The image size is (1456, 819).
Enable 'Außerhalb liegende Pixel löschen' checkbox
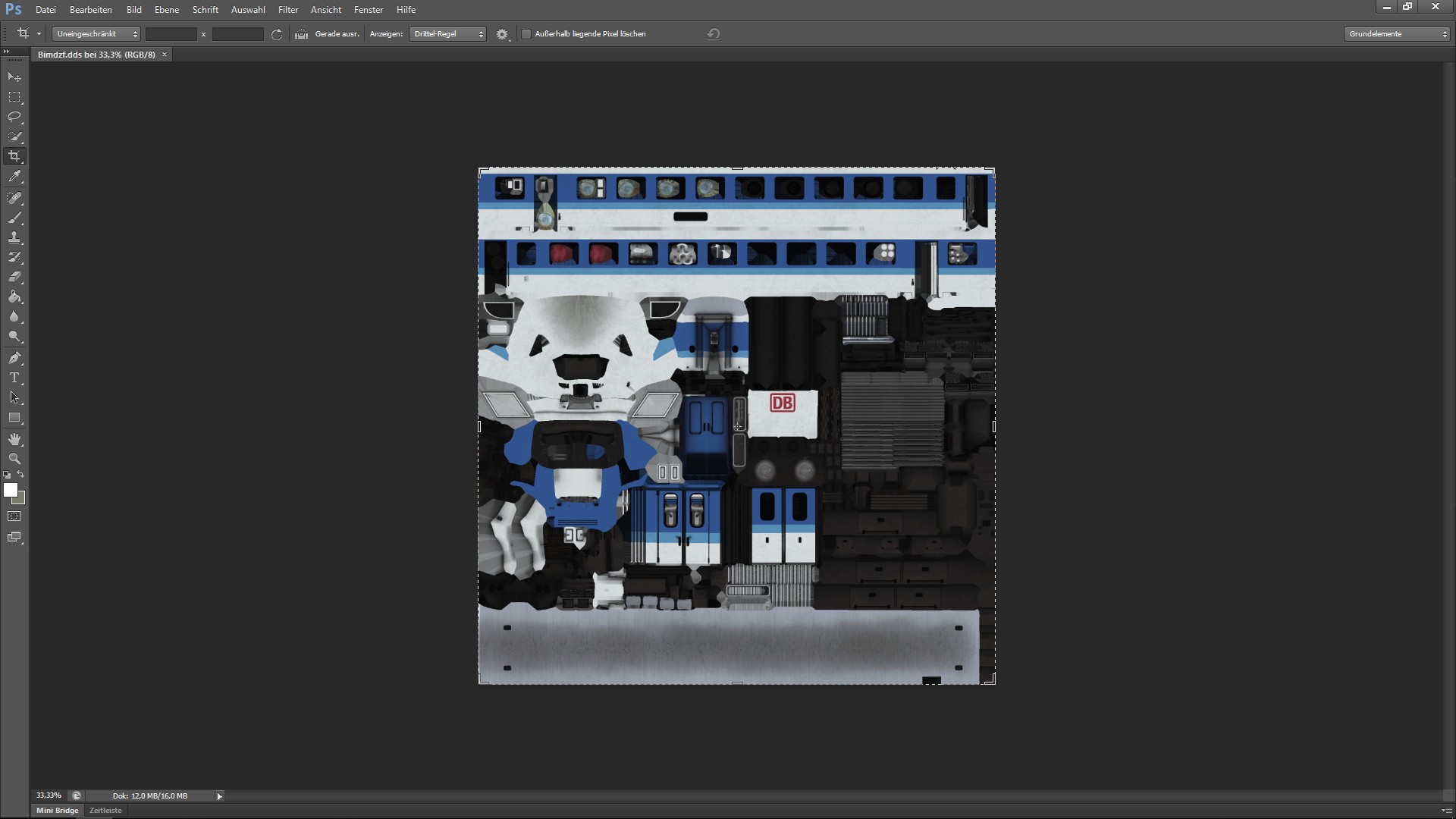pos(526,34)
